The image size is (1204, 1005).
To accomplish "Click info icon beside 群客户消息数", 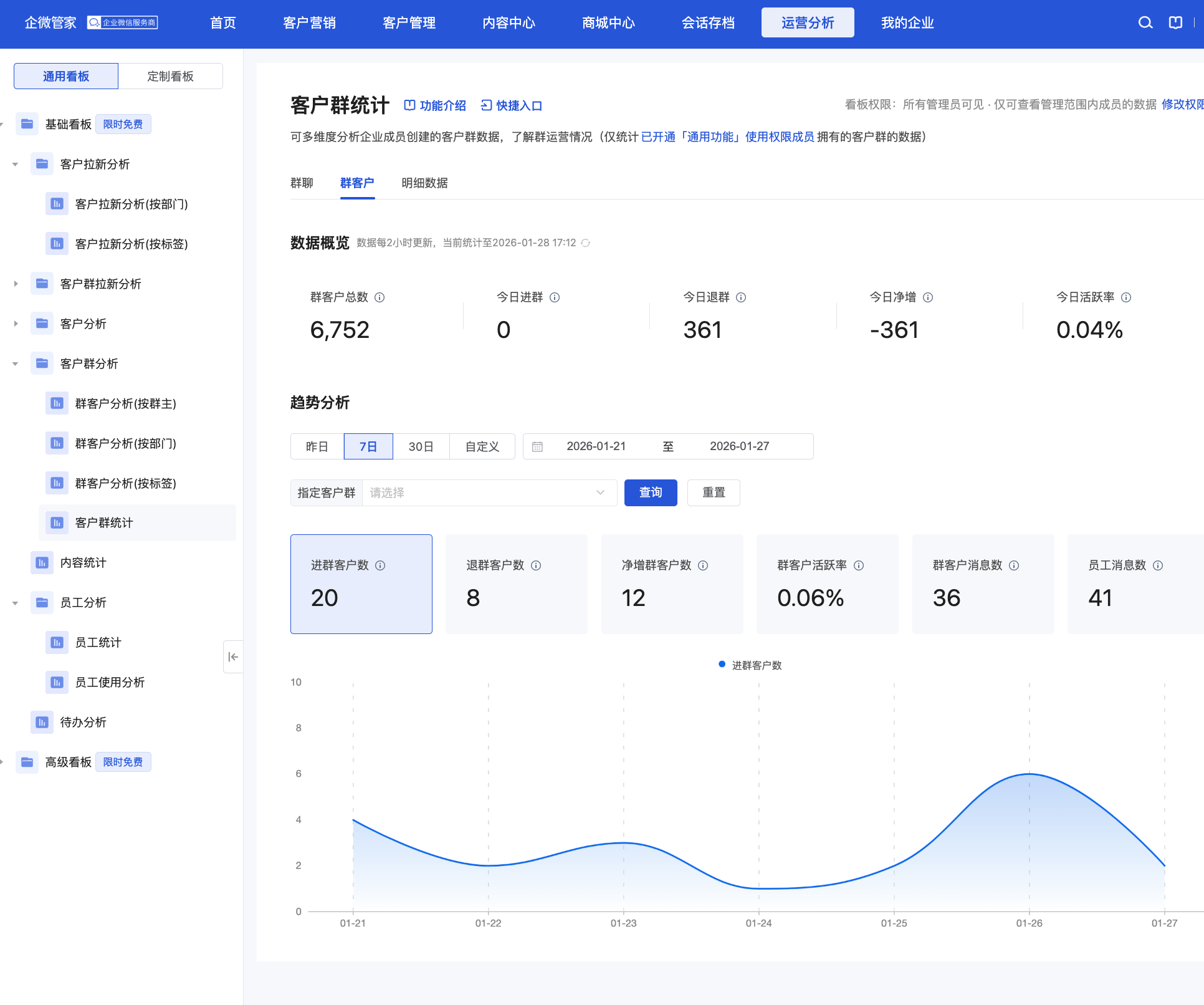I will [1014, 565].
